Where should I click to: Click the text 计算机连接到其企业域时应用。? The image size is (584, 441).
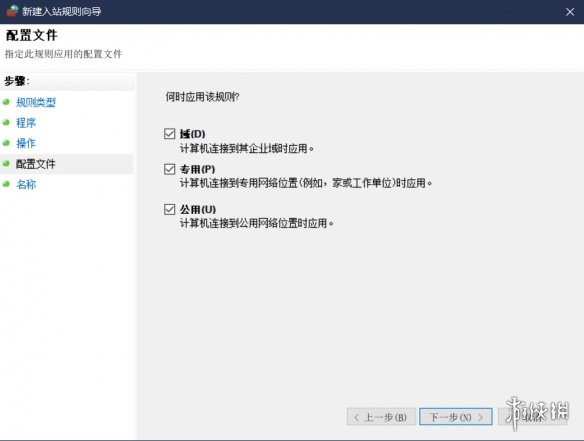point(247,148)
